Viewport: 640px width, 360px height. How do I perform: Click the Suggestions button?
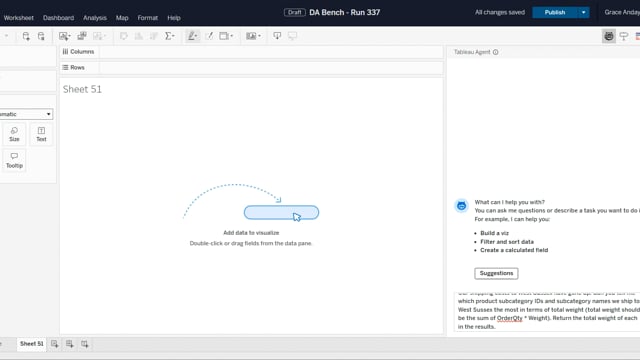point(496,273)
